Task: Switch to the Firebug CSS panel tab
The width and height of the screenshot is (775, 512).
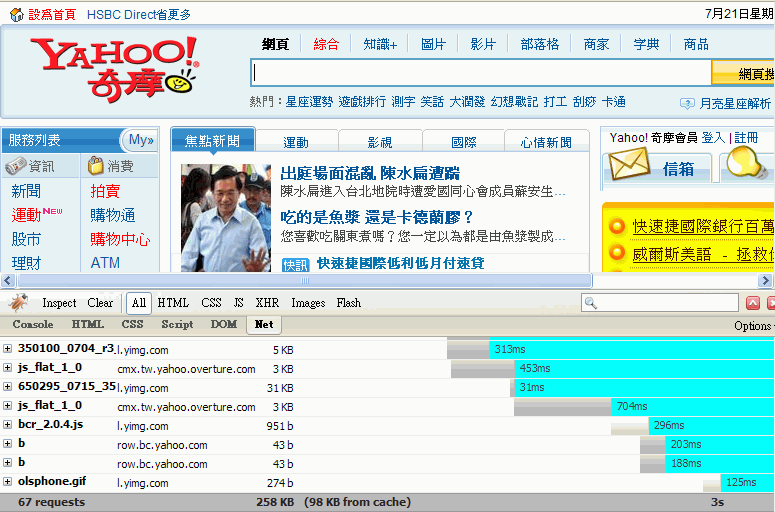Action: pos(132,324)
